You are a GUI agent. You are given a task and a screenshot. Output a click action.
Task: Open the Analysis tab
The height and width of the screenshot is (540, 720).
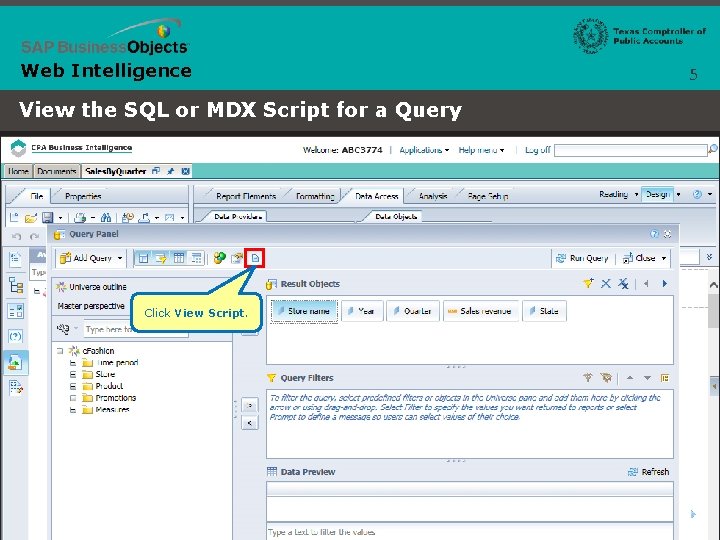tap(433, 196)
